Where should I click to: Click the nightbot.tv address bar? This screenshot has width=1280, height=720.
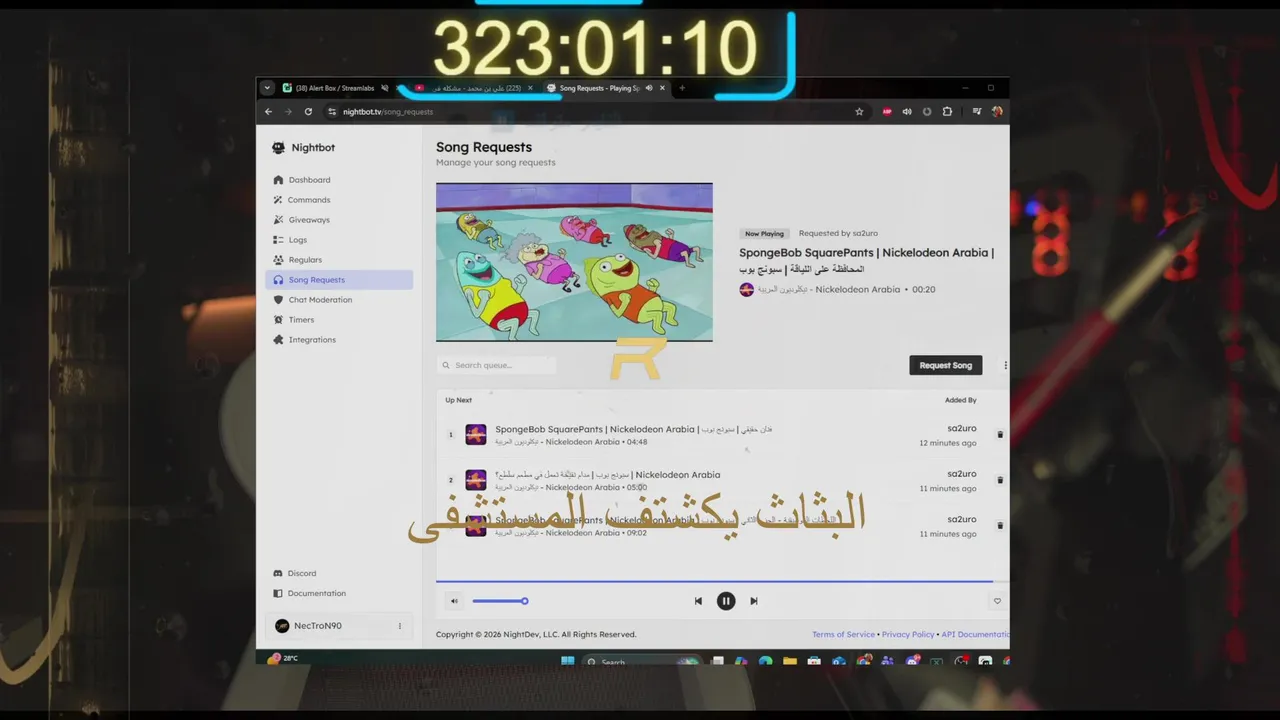(596, 112)
